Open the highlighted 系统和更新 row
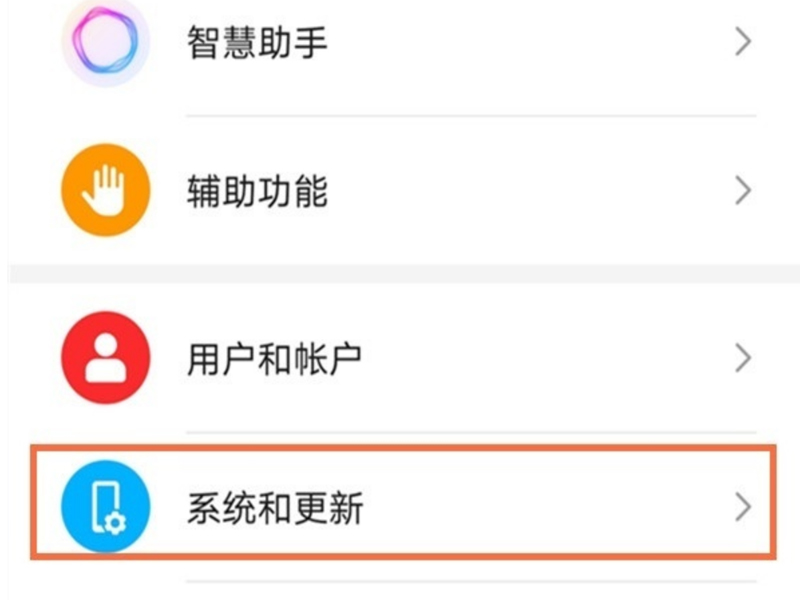This screenshot has height=600, width=800. pyautogui.click(x=400, y=508)
